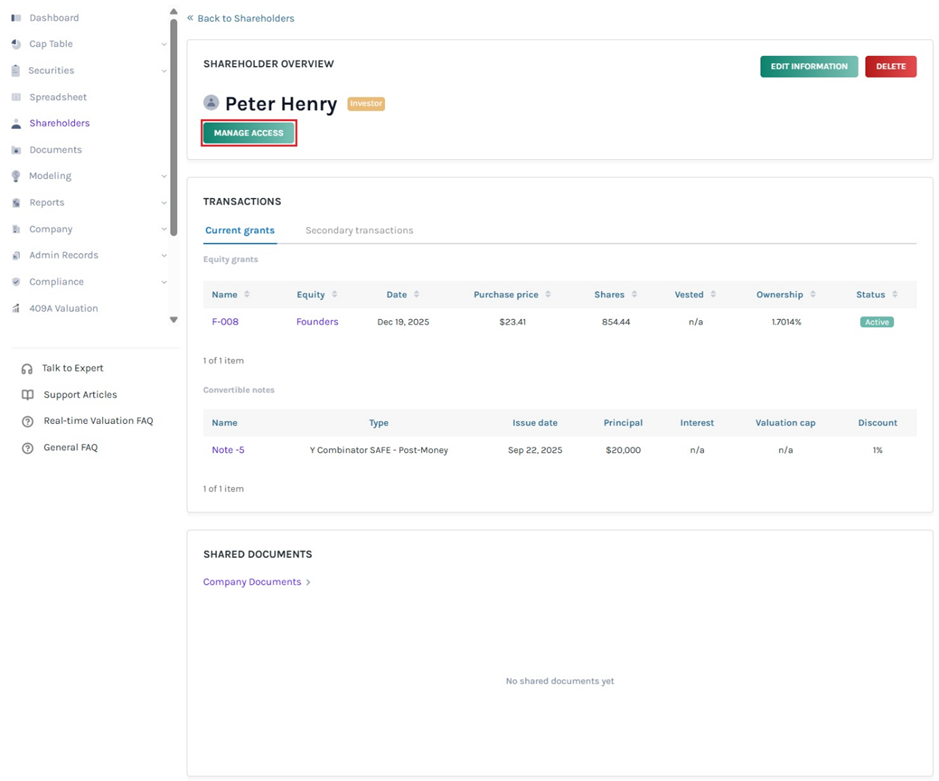Open convertible note Note -5
Image resolution: width=939 pixels, height=781 pixels.
(x=228, y=450)
